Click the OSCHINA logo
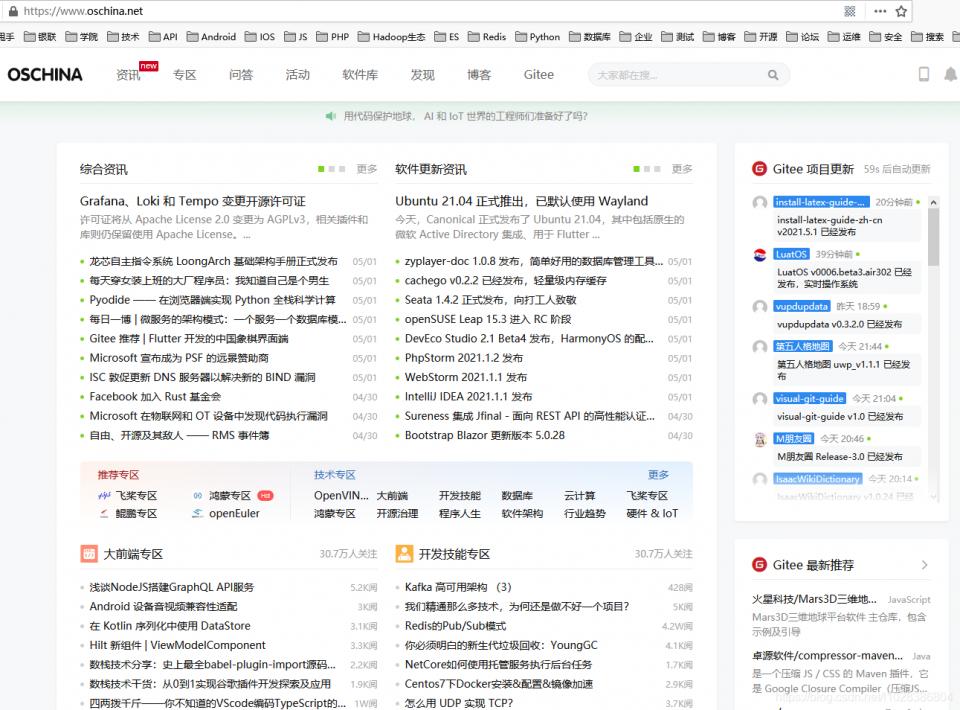The image size is (960, 710). [44, 74]
